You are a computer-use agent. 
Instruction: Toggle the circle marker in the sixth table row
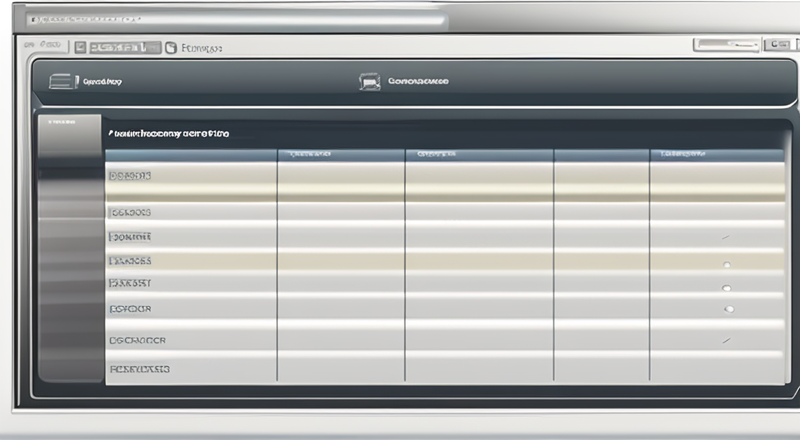(x=729, y=309)
